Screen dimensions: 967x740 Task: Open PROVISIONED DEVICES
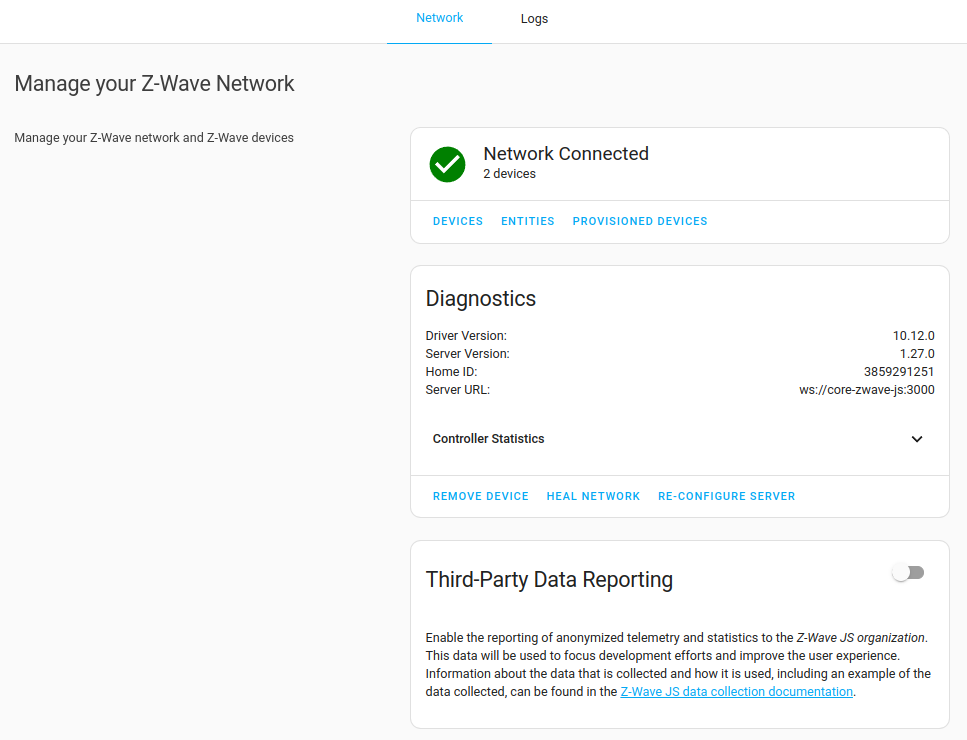tap(639, 221)
